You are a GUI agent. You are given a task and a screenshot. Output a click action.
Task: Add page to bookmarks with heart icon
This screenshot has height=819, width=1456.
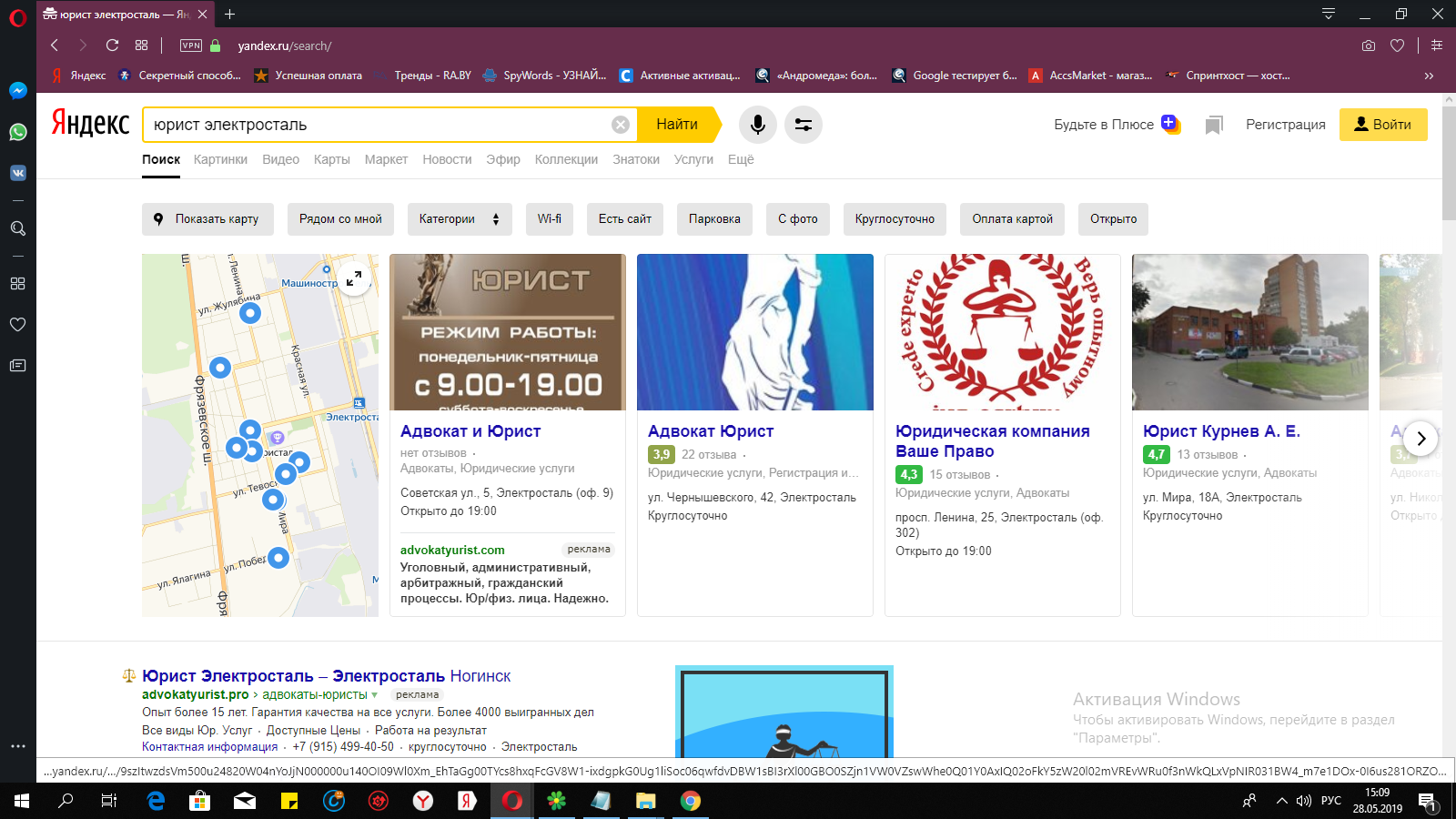pos(1398,45)
